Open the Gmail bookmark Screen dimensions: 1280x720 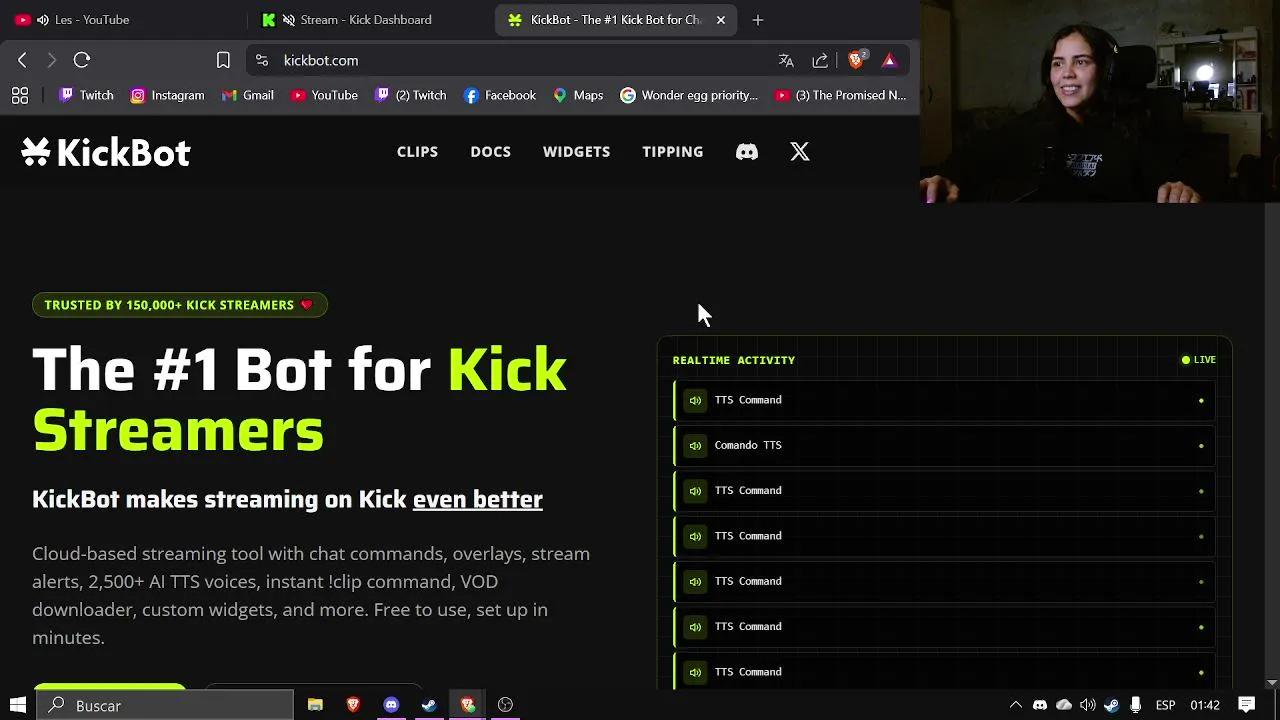click(x=247, y=95)
